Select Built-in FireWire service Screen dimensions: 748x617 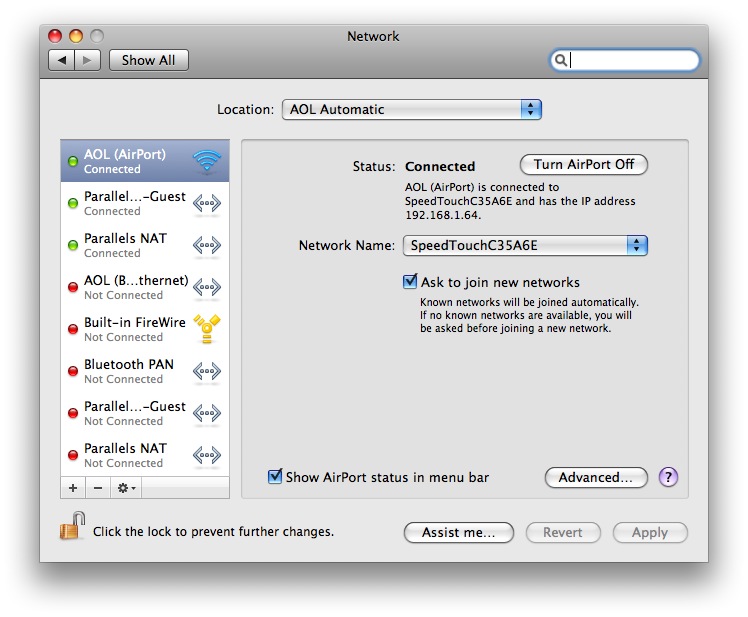(x=145, y=329)
